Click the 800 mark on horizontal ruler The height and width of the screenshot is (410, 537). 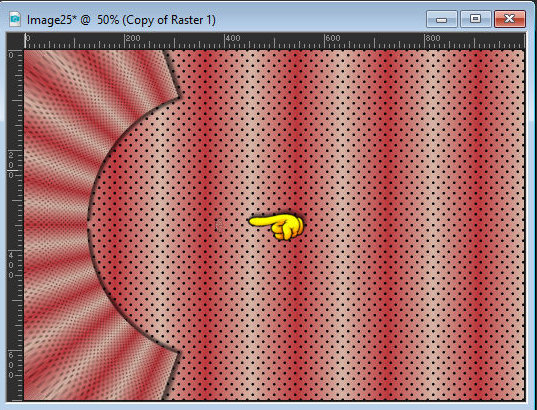(x=433, y=38)
